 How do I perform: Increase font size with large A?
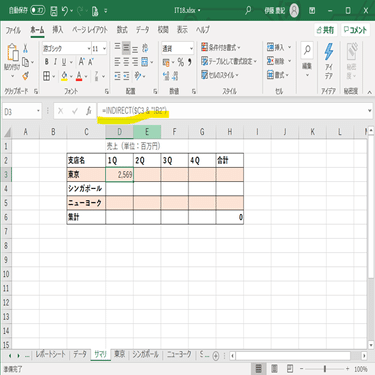pos(82,62)
